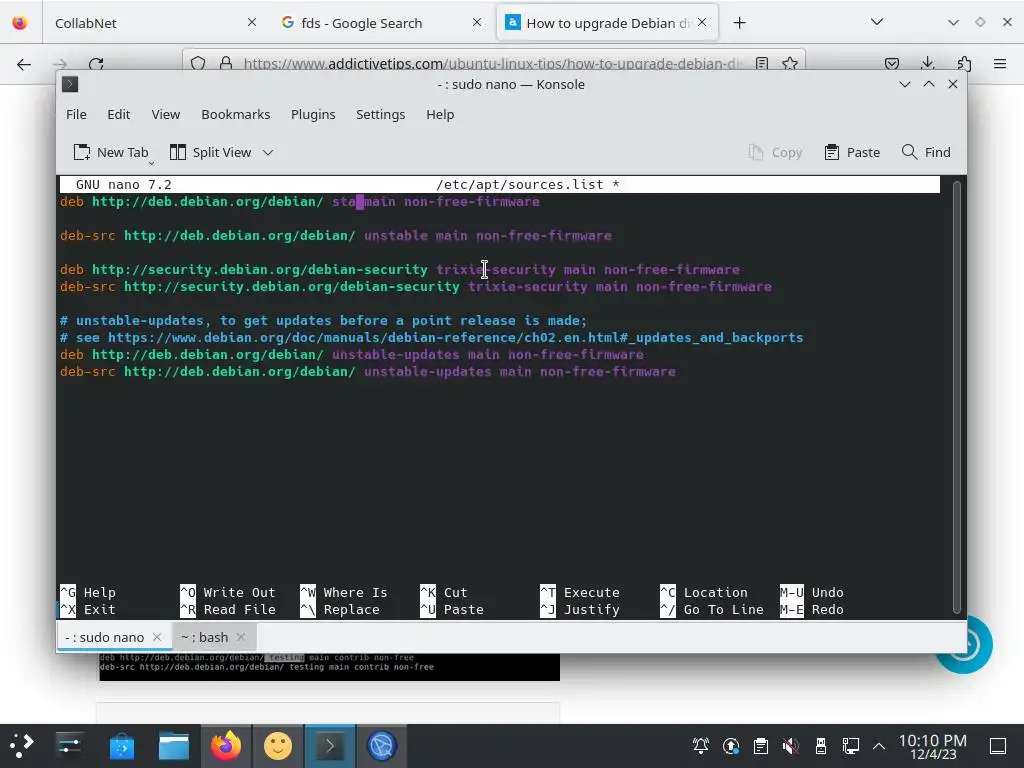Open the clock showing 10:10 PM
Viewport: 1024px width, 768px height.
[x=933, y=746]
